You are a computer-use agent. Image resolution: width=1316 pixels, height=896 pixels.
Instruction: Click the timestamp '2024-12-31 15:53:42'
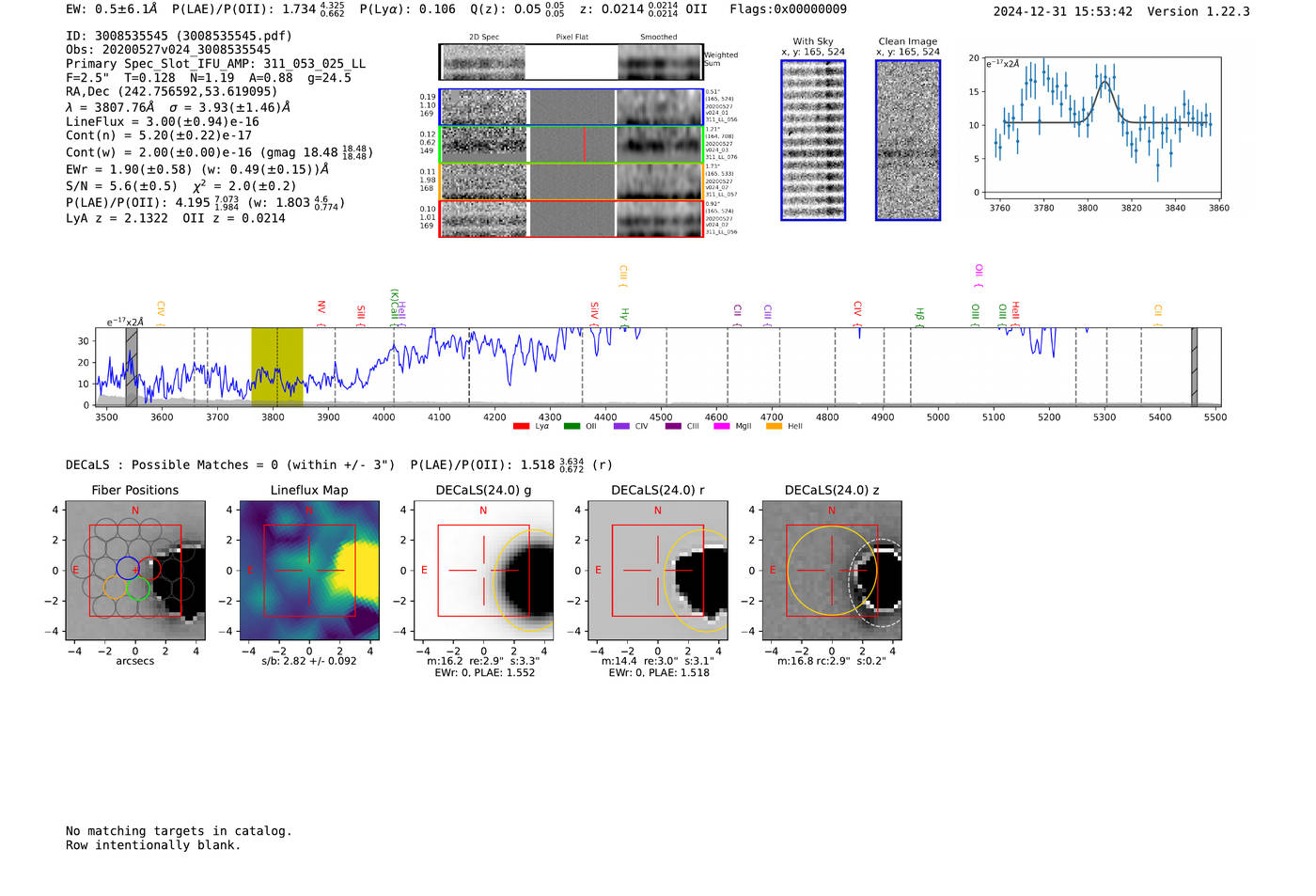(1063, 12)
